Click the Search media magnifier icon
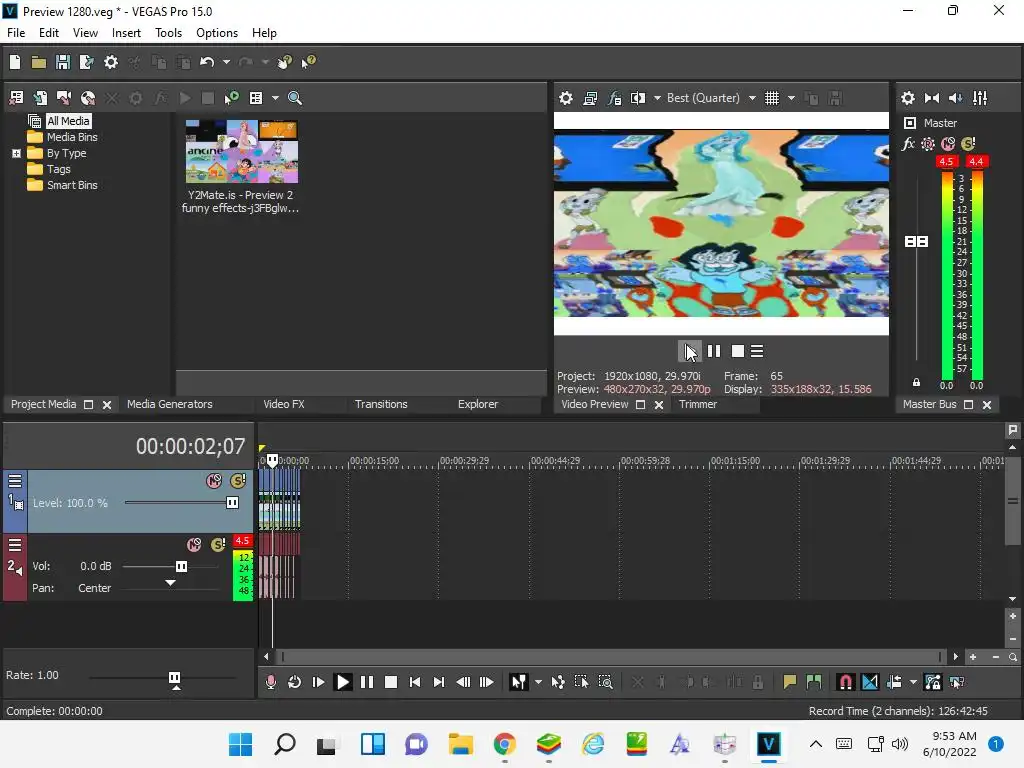The width and height of the screenshot is (1024, 768). click(295, 98)
